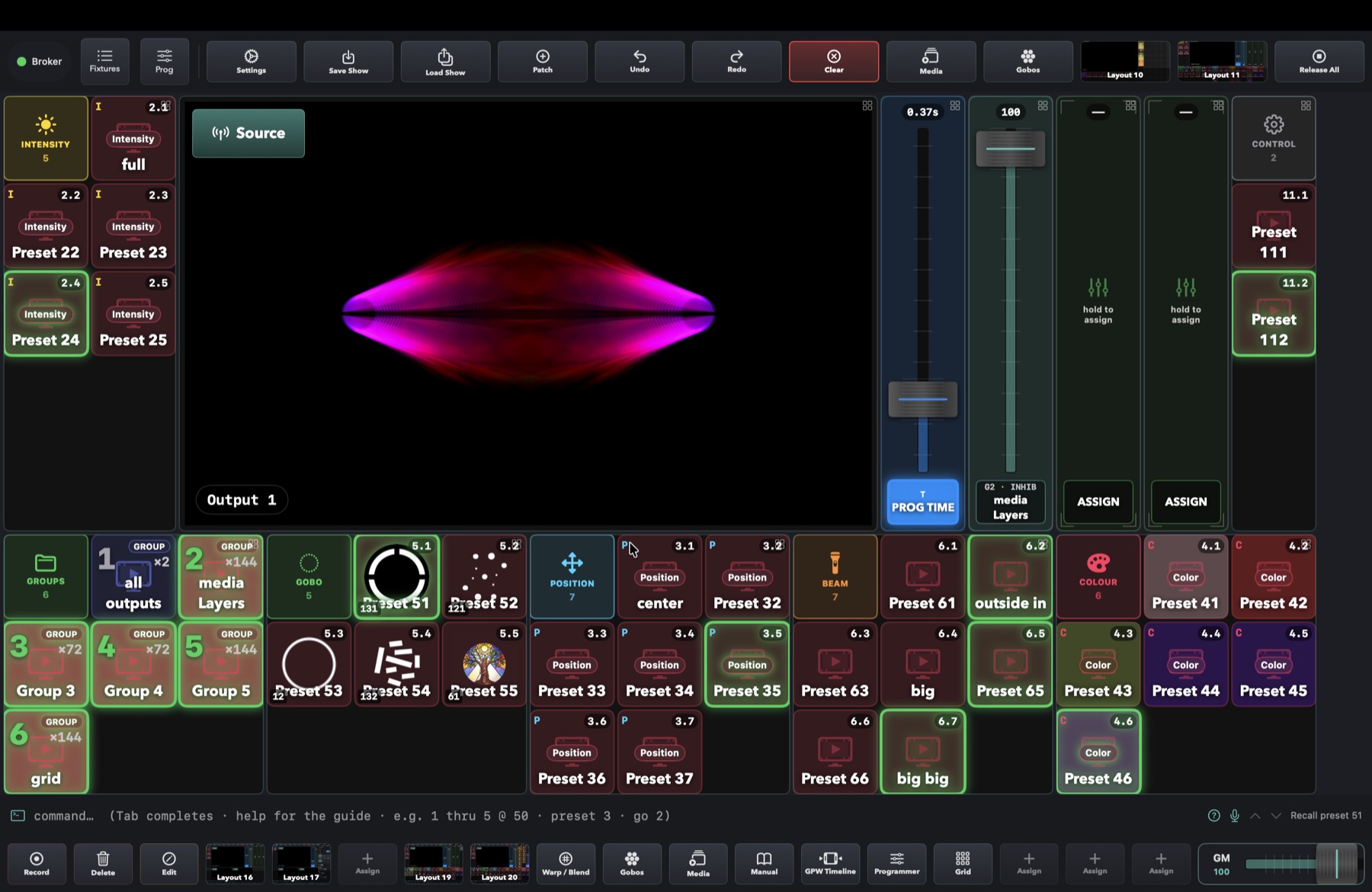Undo the last action
Screen dimensions: 1372x892
640,61
